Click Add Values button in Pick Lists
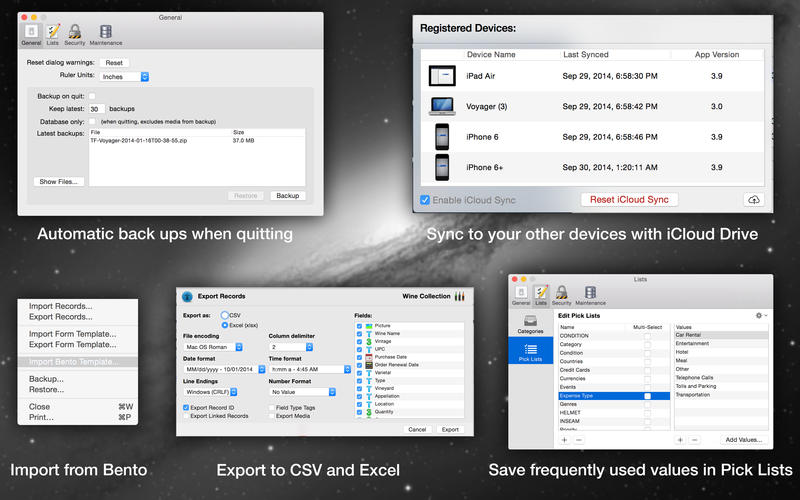 [743, 440]
